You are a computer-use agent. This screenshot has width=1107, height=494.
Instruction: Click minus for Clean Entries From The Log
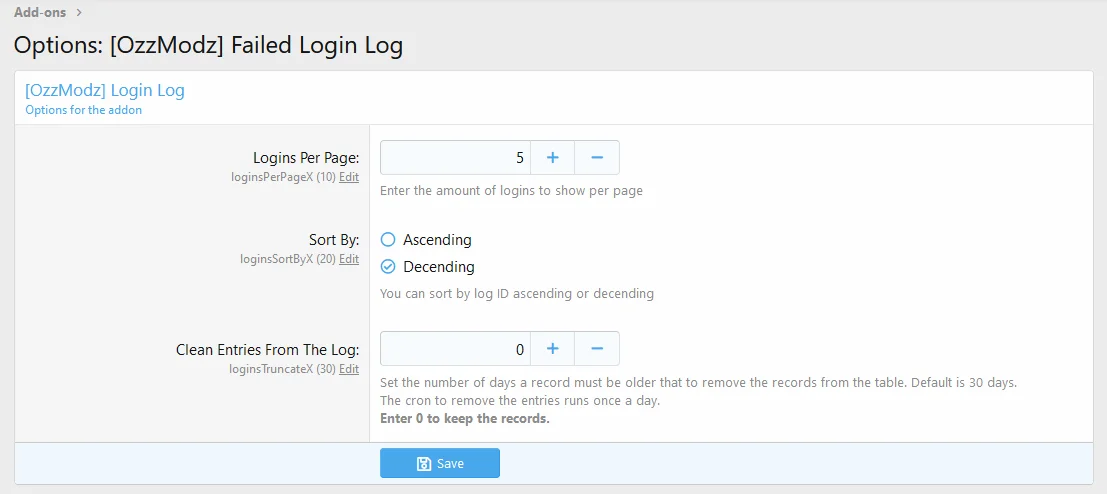click(x=597, y=349)
